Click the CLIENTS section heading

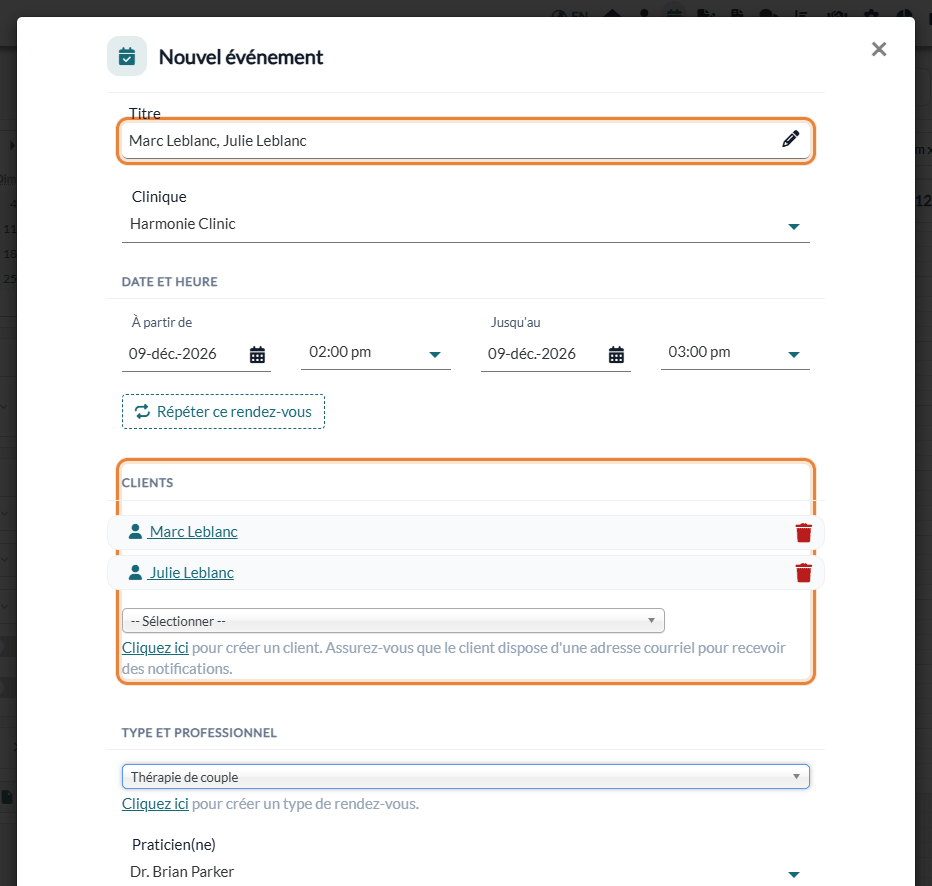147,483
